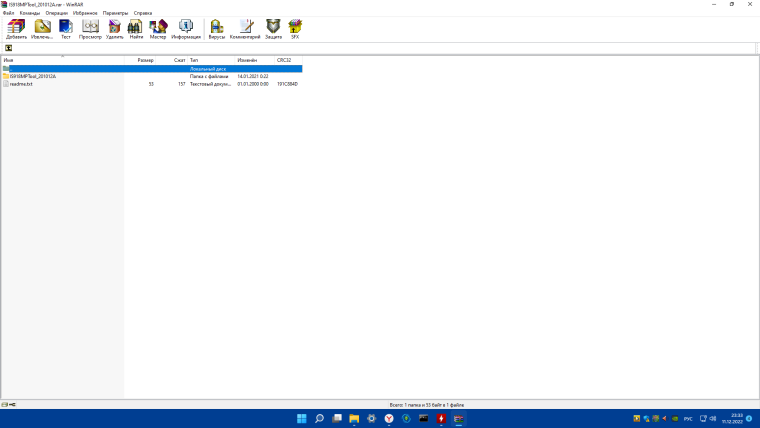
Task: Click the Извлечь (Extract) toolbar icon
Action: click(42, 28)
